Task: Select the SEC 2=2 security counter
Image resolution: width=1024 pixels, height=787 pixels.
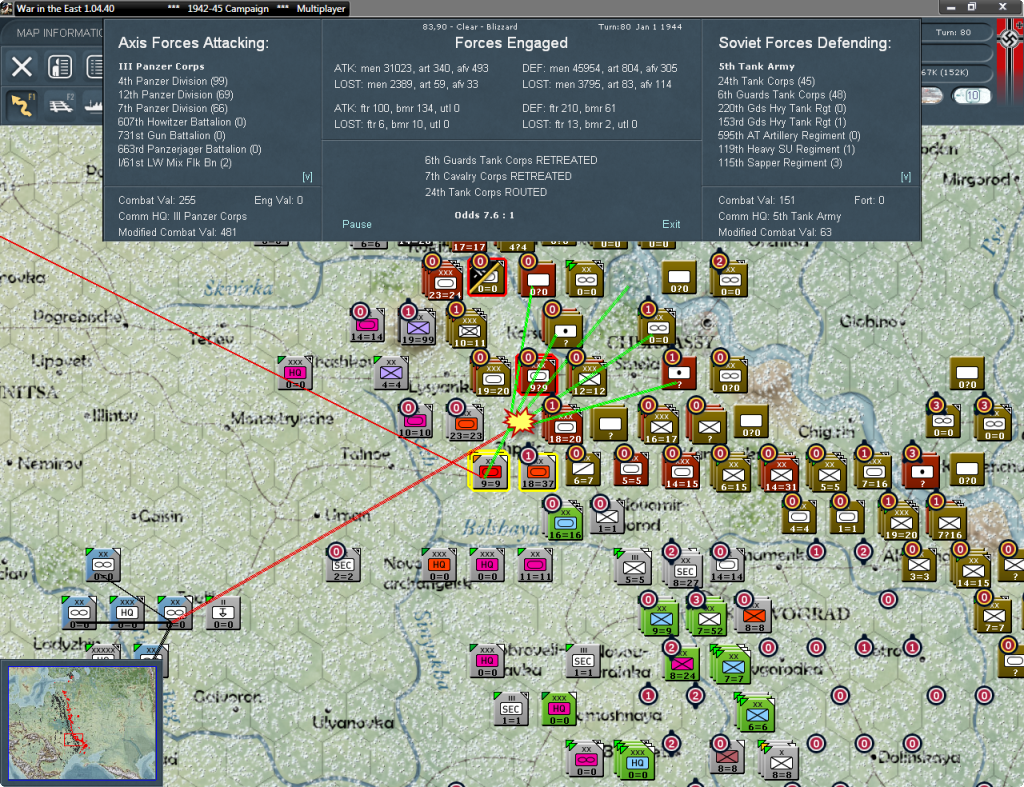Action: (x=343, y=565)
